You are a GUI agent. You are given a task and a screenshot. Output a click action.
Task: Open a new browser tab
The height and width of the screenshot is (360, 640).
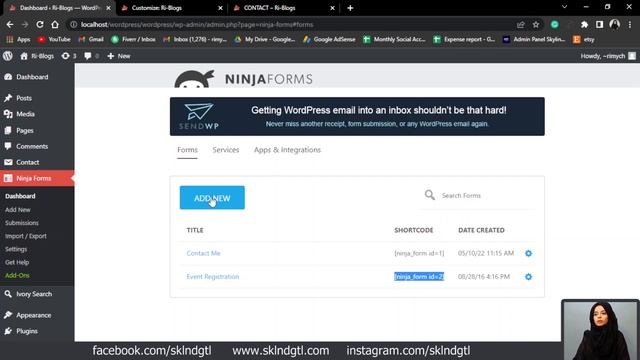[x=350, y=8]
